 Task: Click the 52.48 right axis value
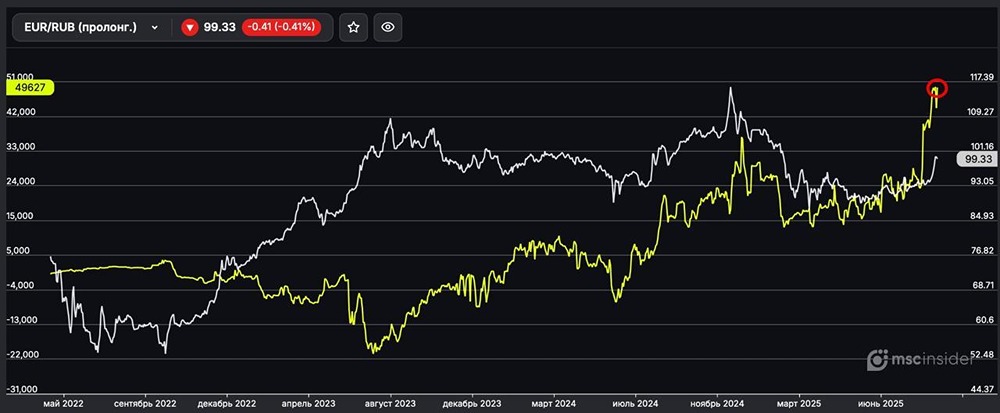983,354
